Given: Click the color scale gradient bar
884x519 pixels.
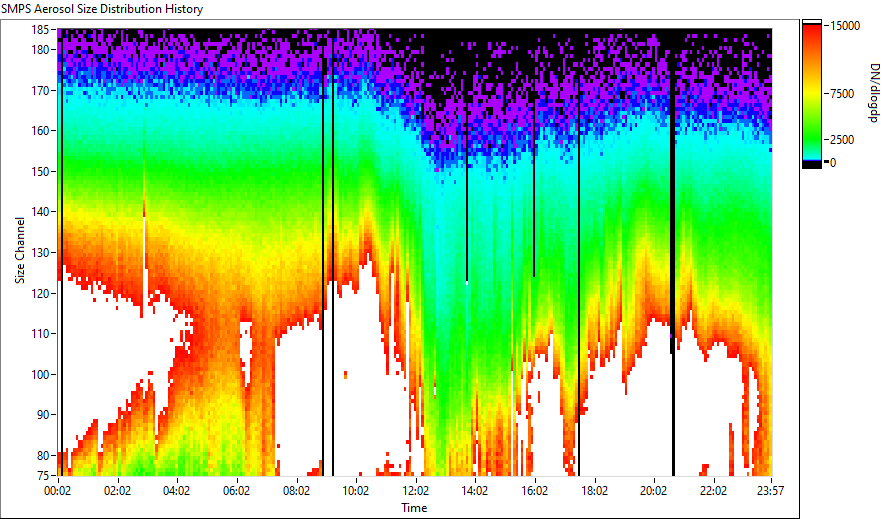Looking at the screenshot, I should coord(812,94).
